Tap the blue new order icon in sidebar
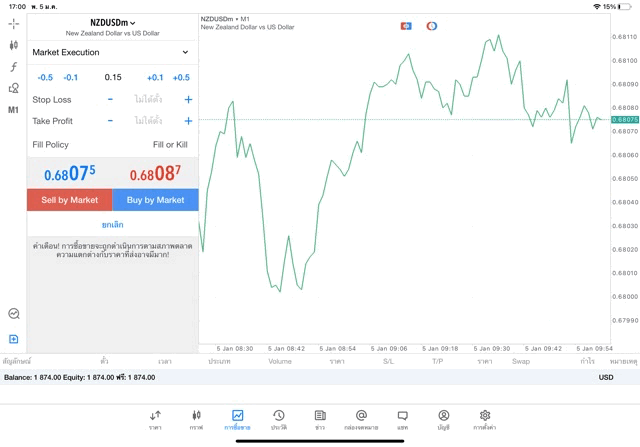 (x=13, y=339)
